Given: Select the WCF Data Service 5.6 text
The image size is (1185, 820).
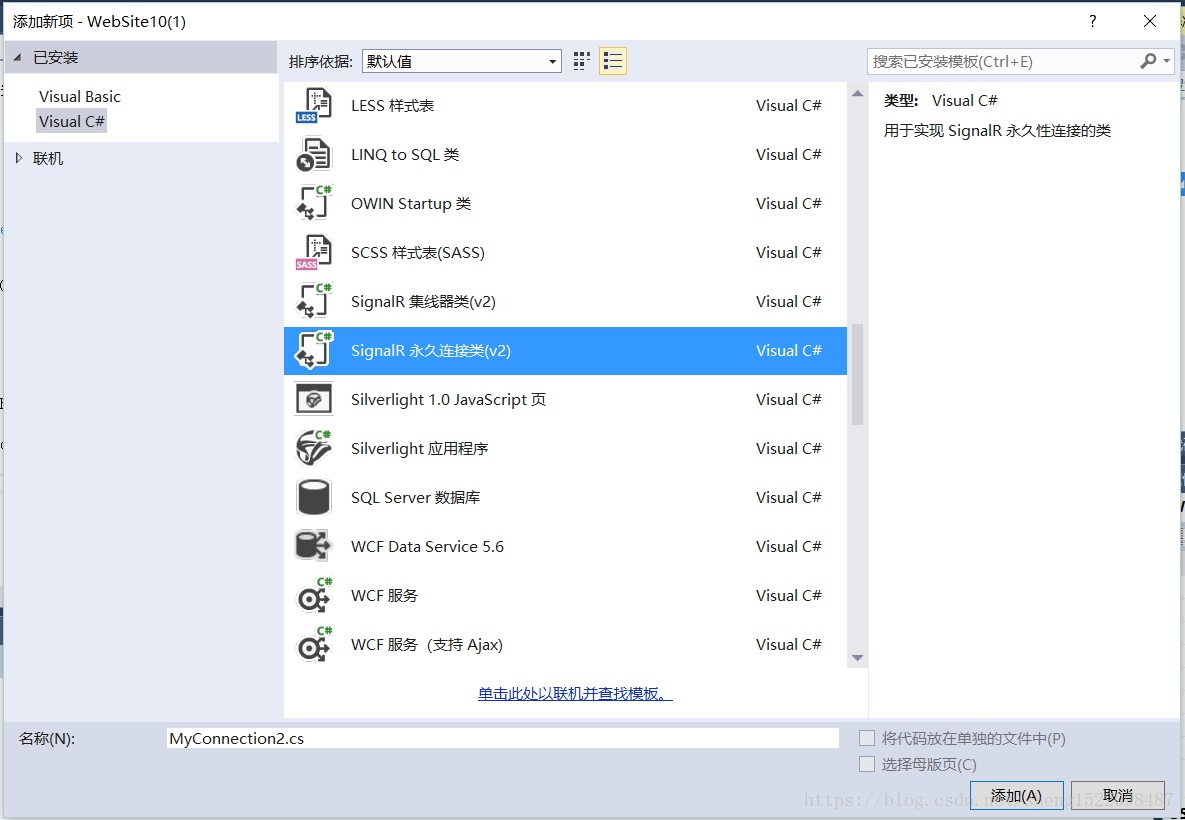Looking at the screenshot, I should tap(427, 546).
